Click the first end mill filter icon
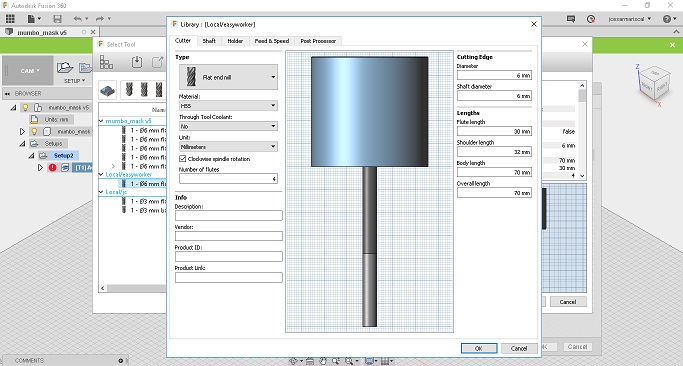 point(129,89)
